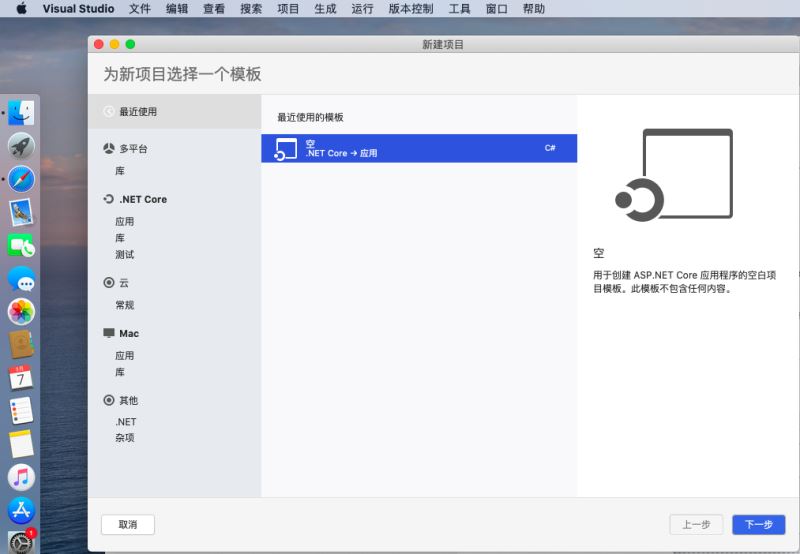Click the 多平台 category heading
The width and height of the screenshot is (800, 554).
(x=133, y=148)
